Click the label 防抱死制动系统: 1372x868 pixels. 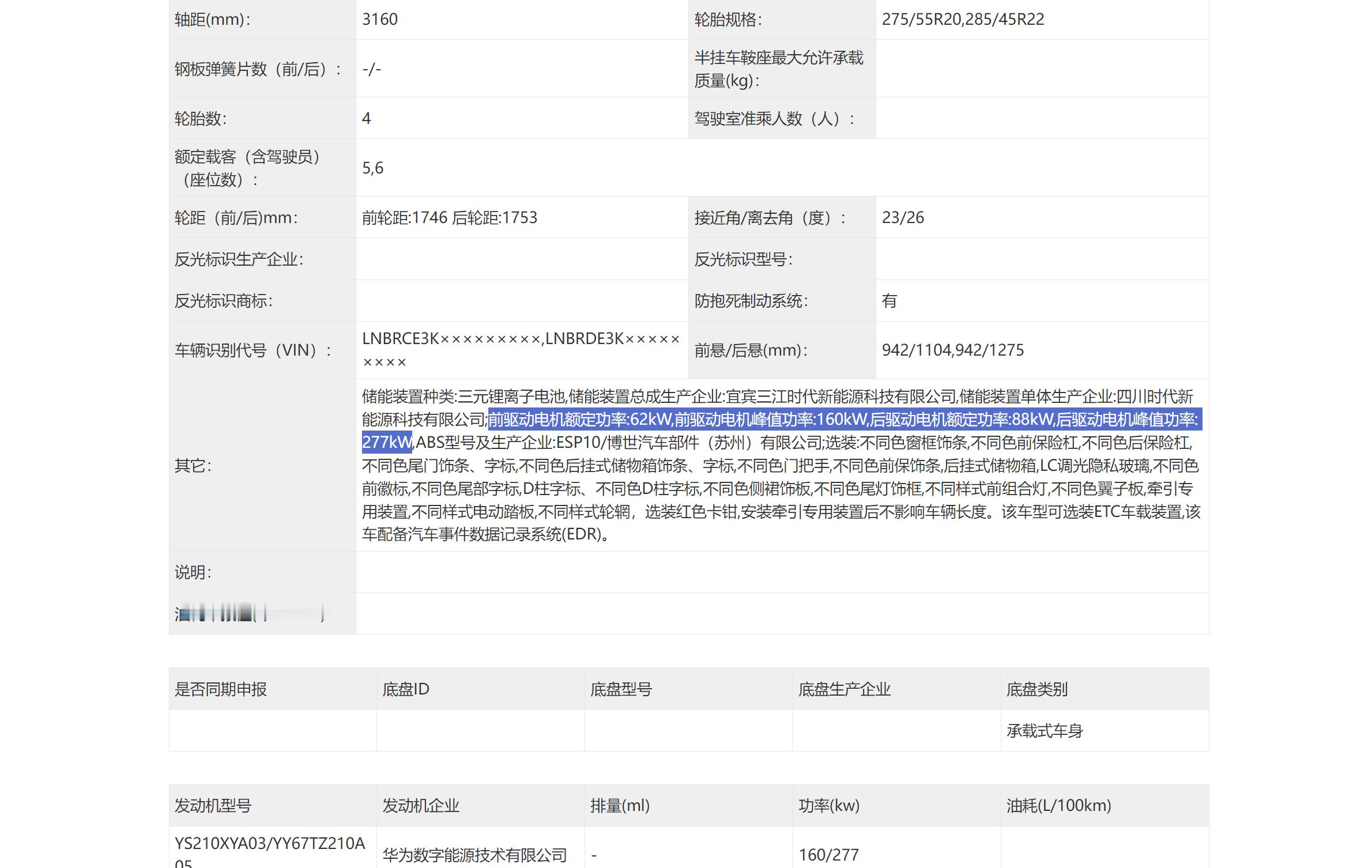751,300
